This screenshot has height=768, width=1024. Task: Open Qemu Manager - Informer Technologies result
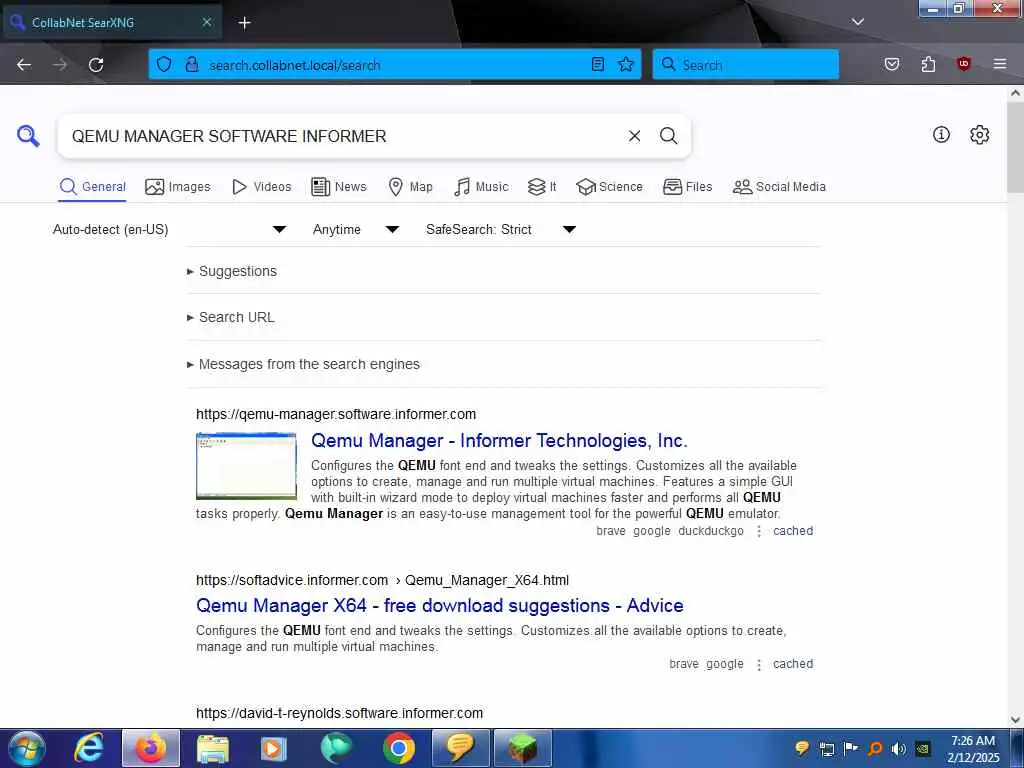499,441
